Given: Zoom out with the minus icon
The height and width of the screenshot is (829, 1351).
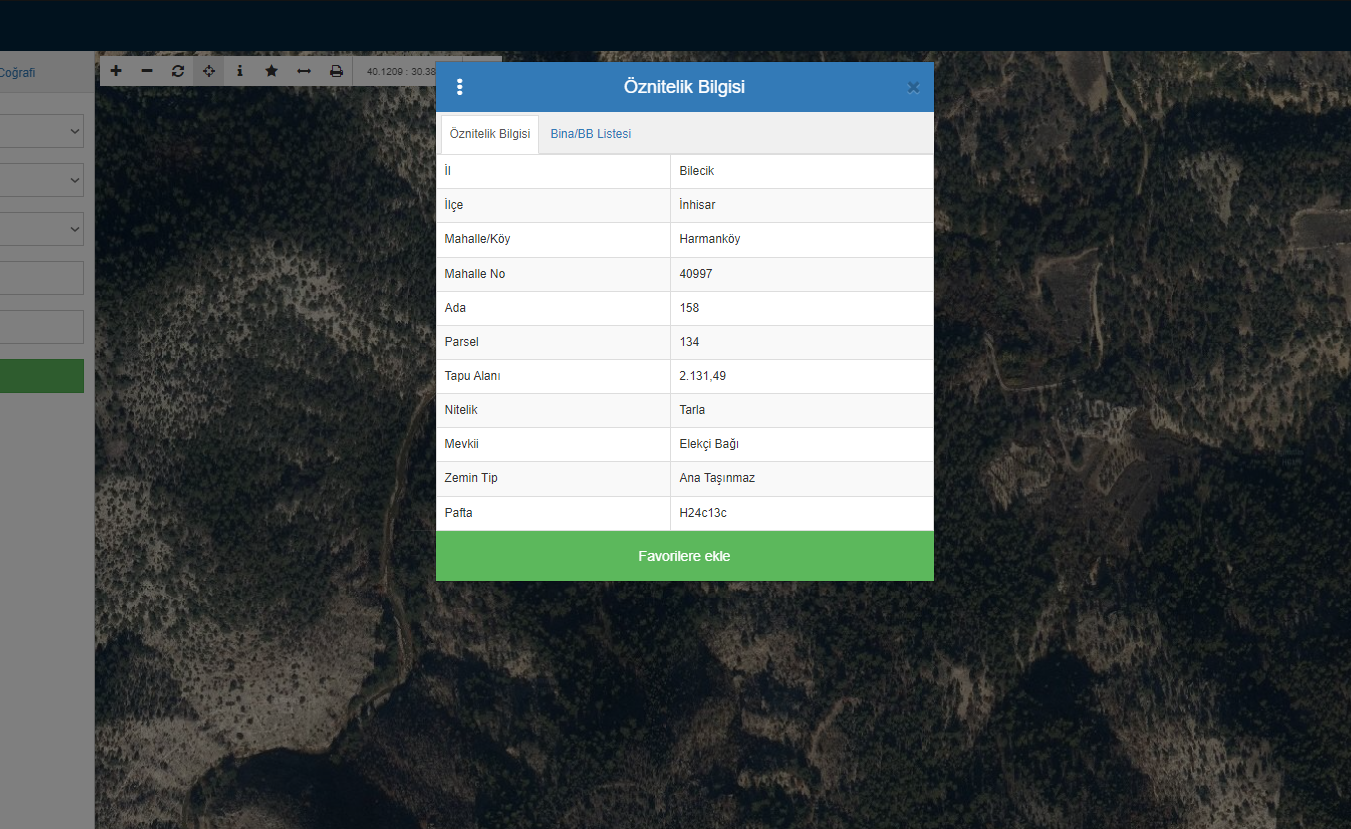Looking at the screenshot, I should pyautogui.click(x=147, y=71).
